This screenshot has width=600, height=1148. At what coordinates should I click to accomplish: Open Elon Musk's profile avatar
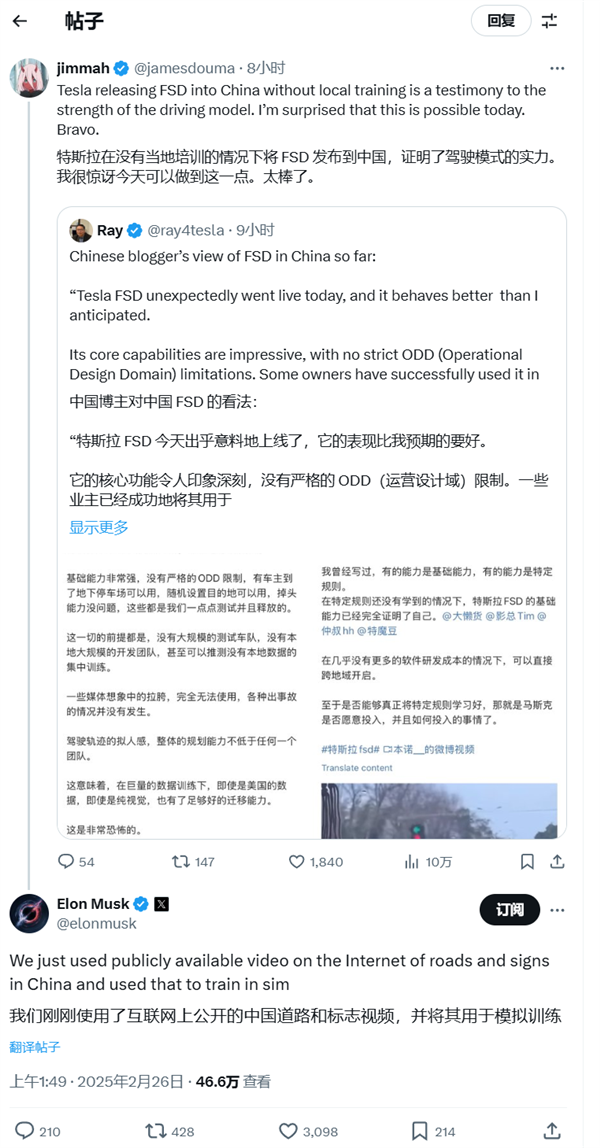[29, 914]
